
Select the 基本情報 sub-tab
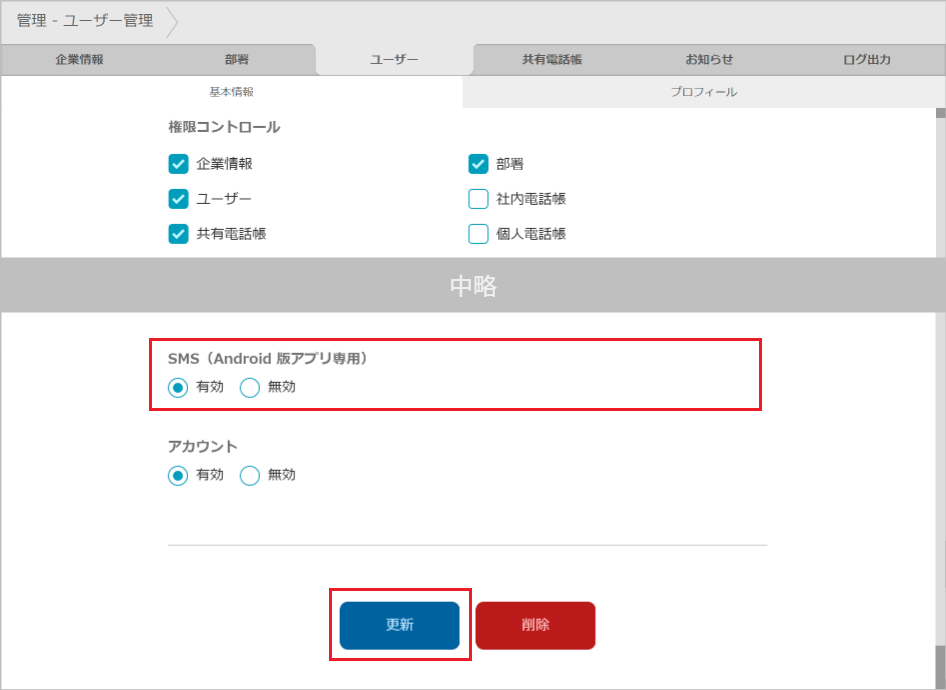coord(231,92)
